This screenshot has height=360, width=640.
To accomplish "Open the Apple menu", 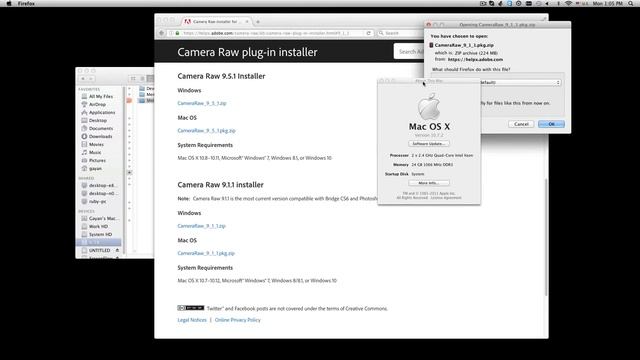I will pyautogui.click(x=9, y=3).
